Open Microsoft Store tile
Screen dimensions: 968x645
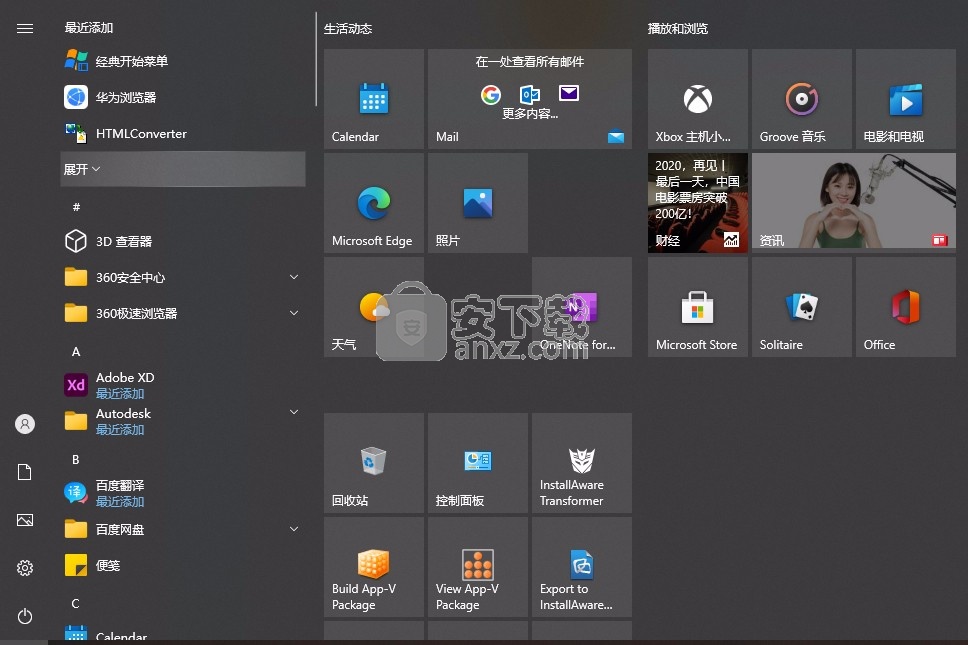[x=698, y=307]
